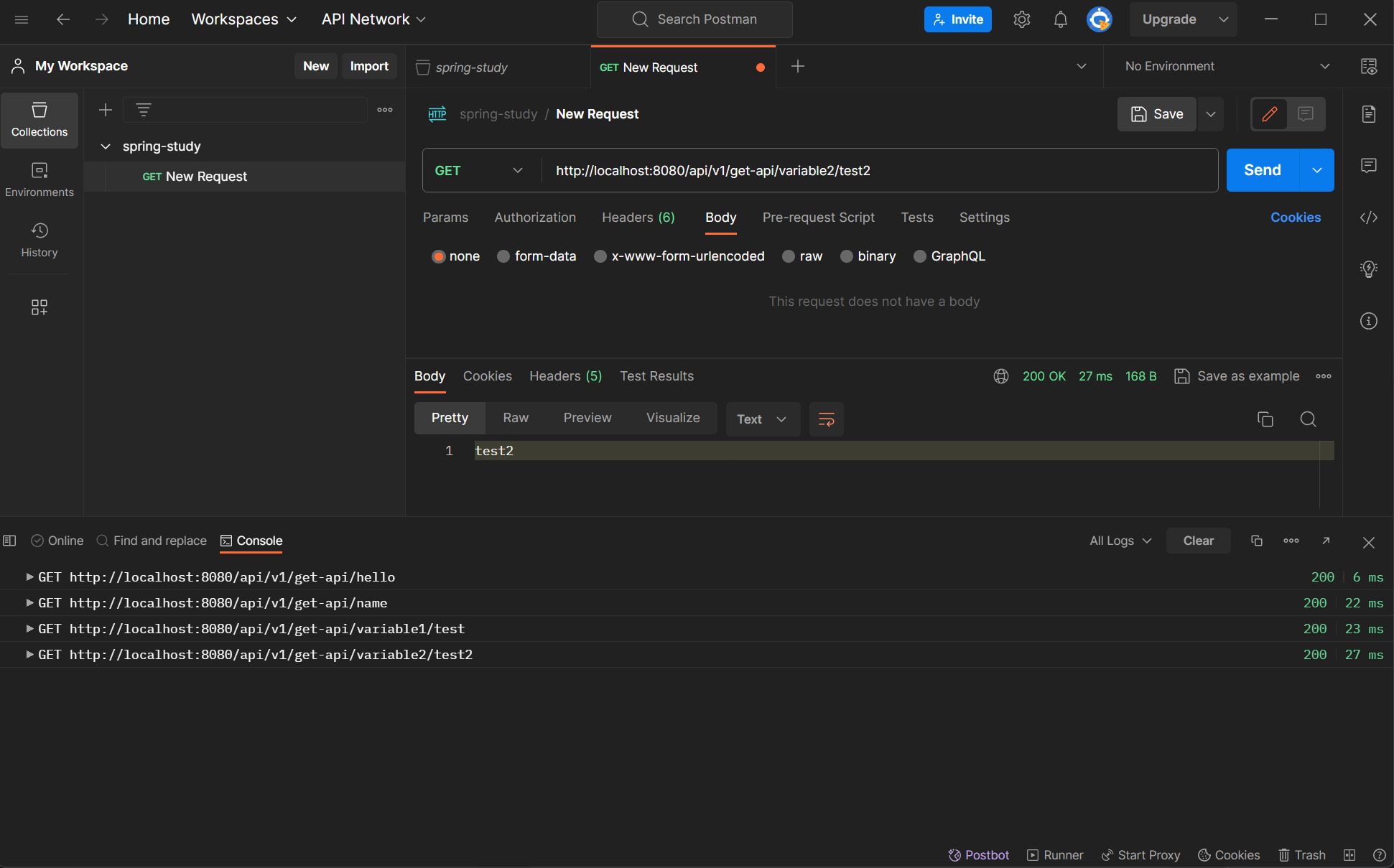This screenshot has width=1394, height=868.
Task: Switch to the Headers (6) request tab
Action: pos(638,218)
